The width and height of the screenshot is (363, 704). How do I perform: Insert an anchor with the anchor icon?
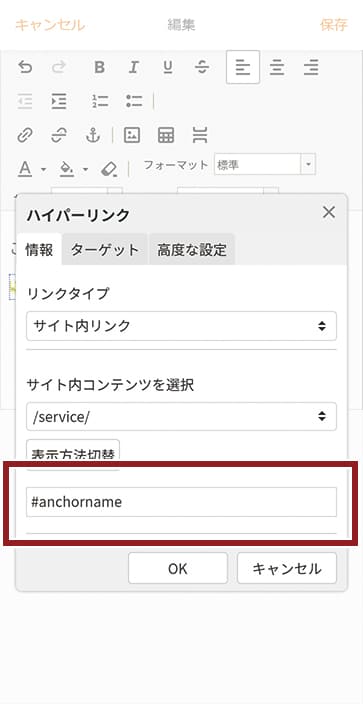click(93, 135)
